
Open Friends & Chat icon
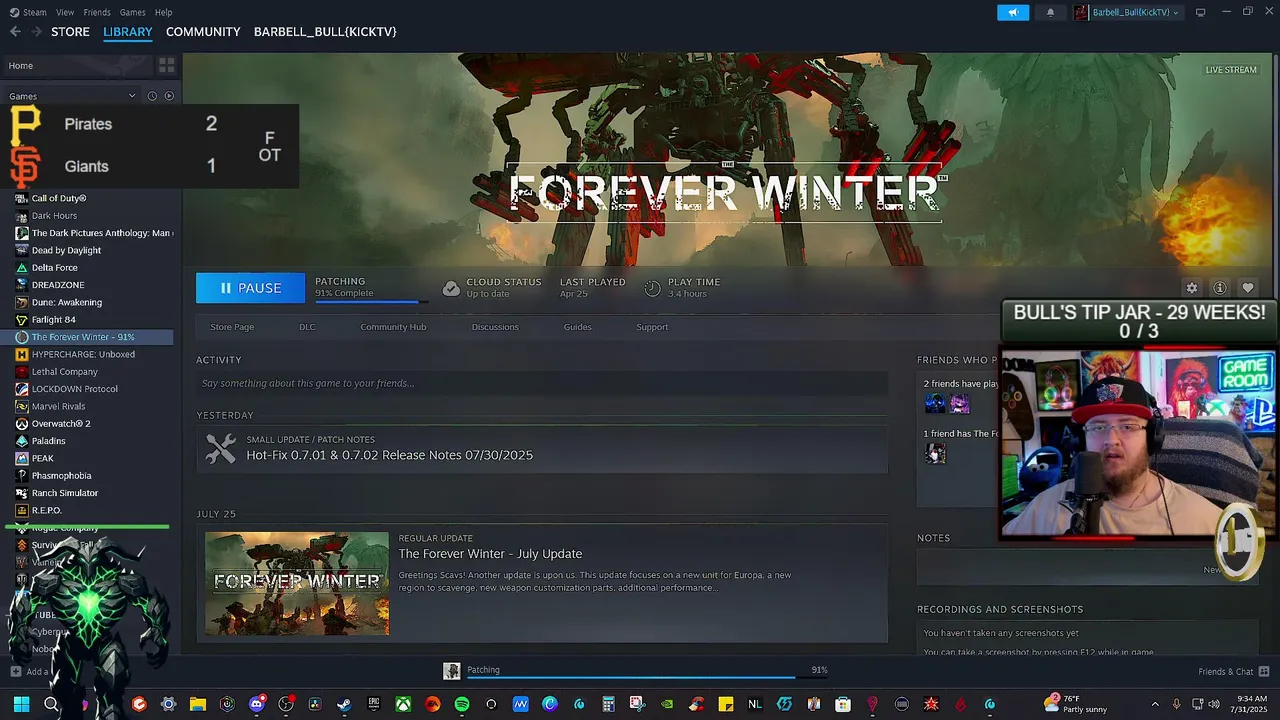[1264, 671]
